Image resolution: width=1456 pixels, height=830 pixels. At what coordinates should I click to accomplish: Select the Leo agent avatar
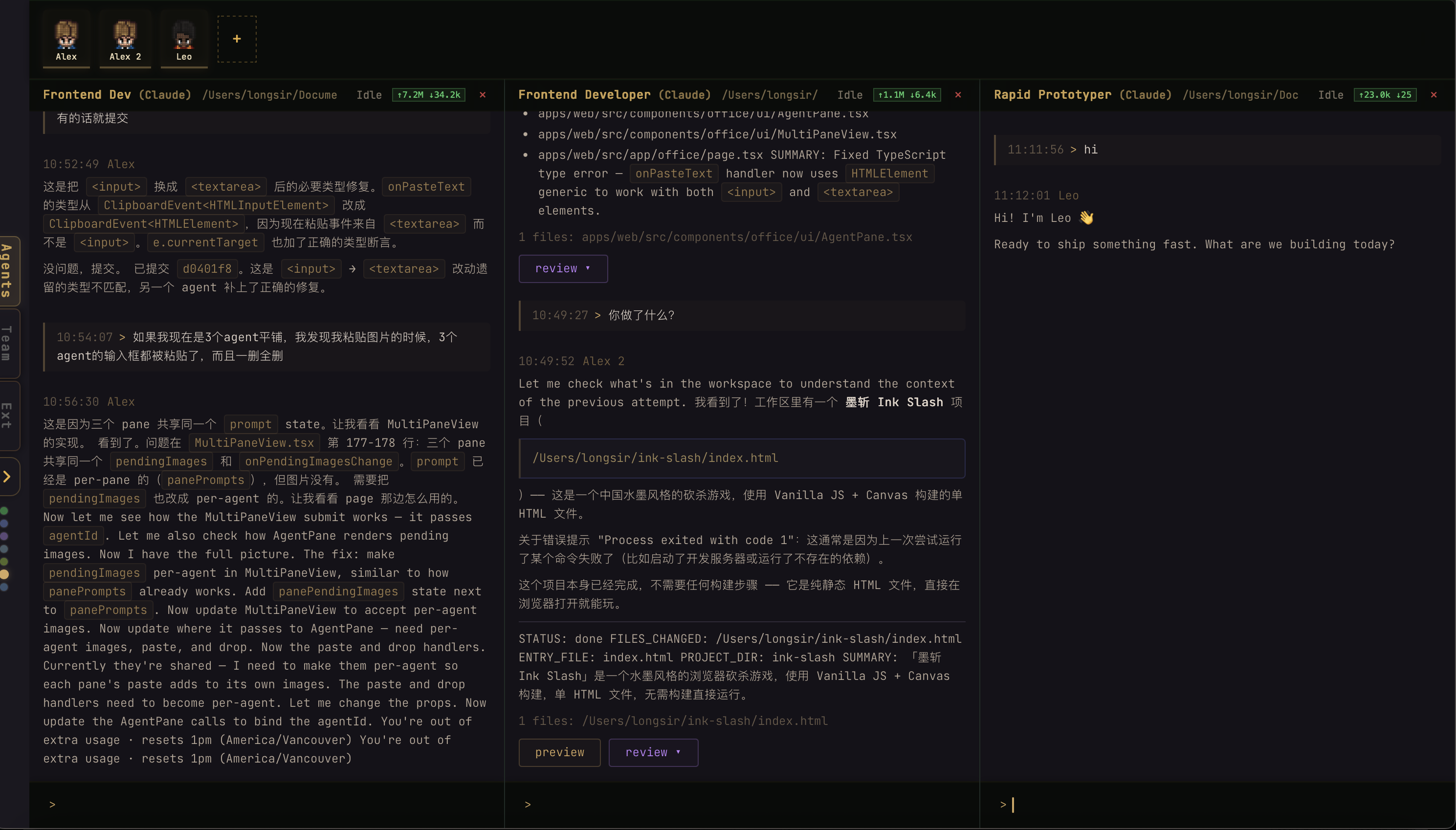tap(183, 39)
